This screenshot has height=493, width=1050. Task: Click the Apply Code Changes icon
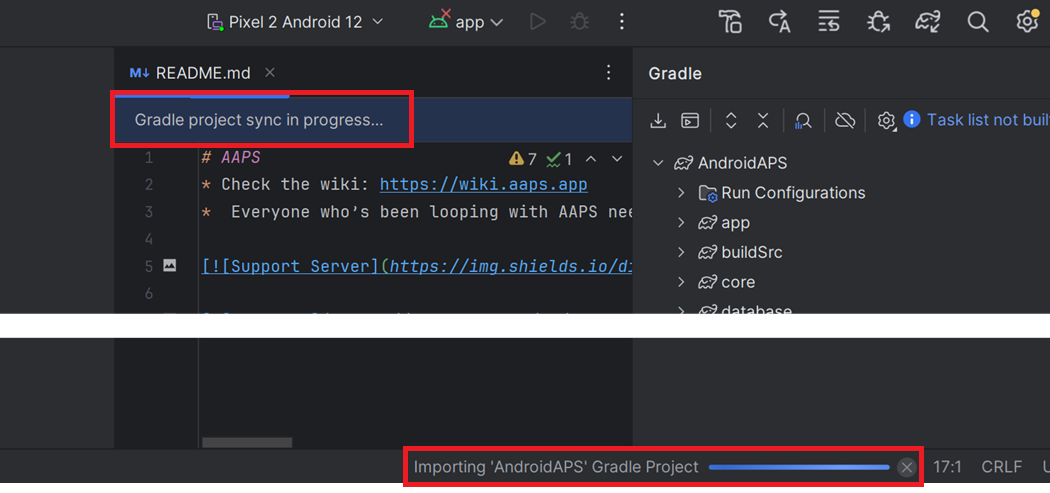click(x=829, y=21)
